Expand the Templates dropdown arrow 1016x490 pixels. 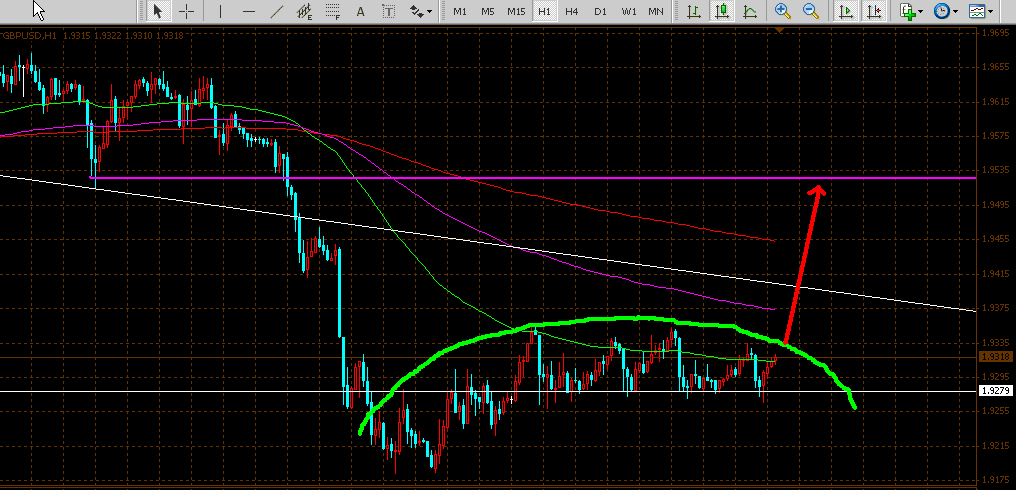[990, 12]
